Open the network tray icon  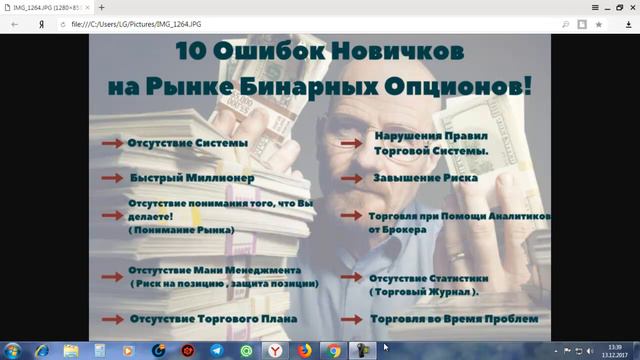click(579, 351)
